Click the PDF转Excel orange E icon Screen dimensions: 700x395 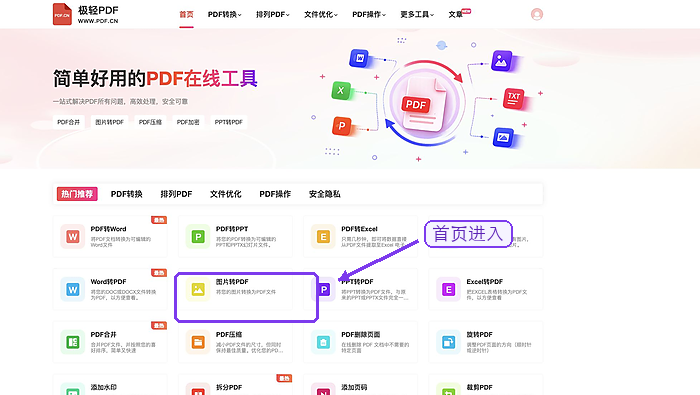click(x=323, y=236)
